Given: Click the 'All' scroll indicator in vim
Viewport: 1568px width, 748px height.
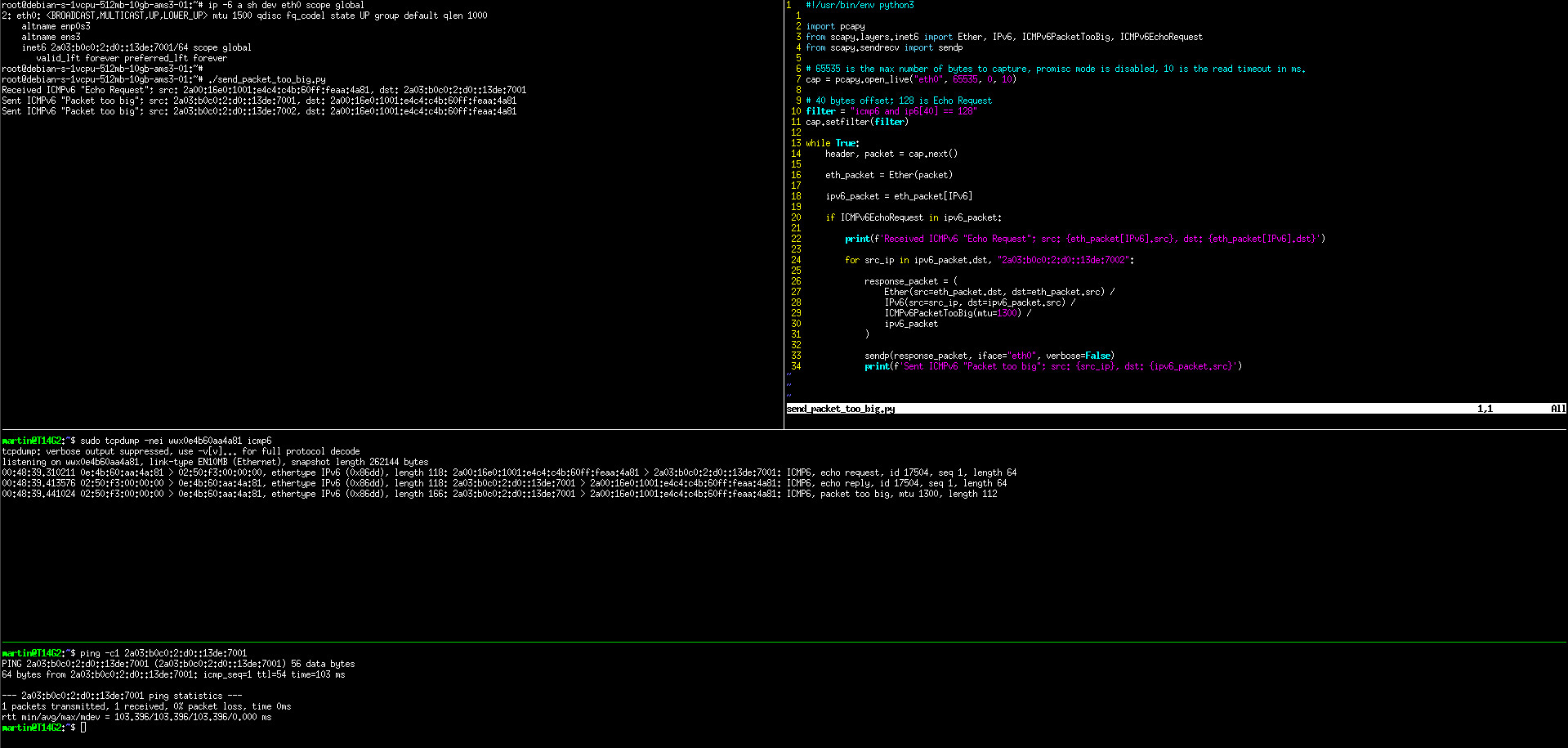Looking at the screenshot, I should [1557, 409].
